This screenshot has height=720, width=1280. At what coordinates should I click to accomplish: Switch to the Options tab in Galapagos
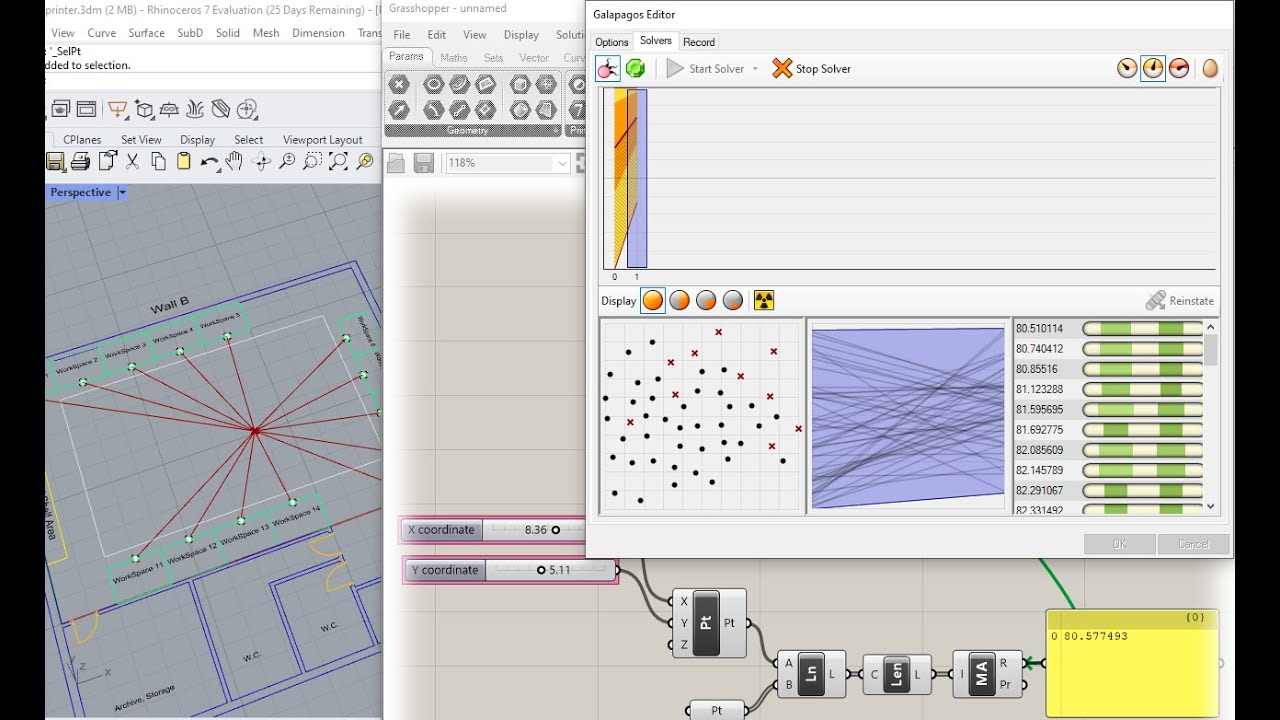612,42
